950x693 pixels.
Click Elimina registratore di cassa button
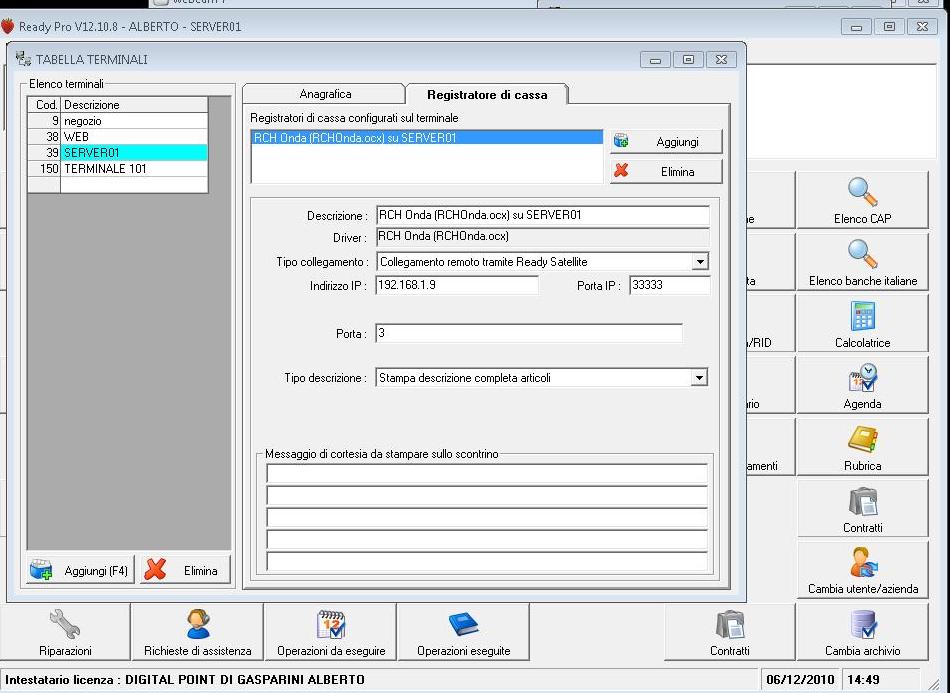pos(666,171)
